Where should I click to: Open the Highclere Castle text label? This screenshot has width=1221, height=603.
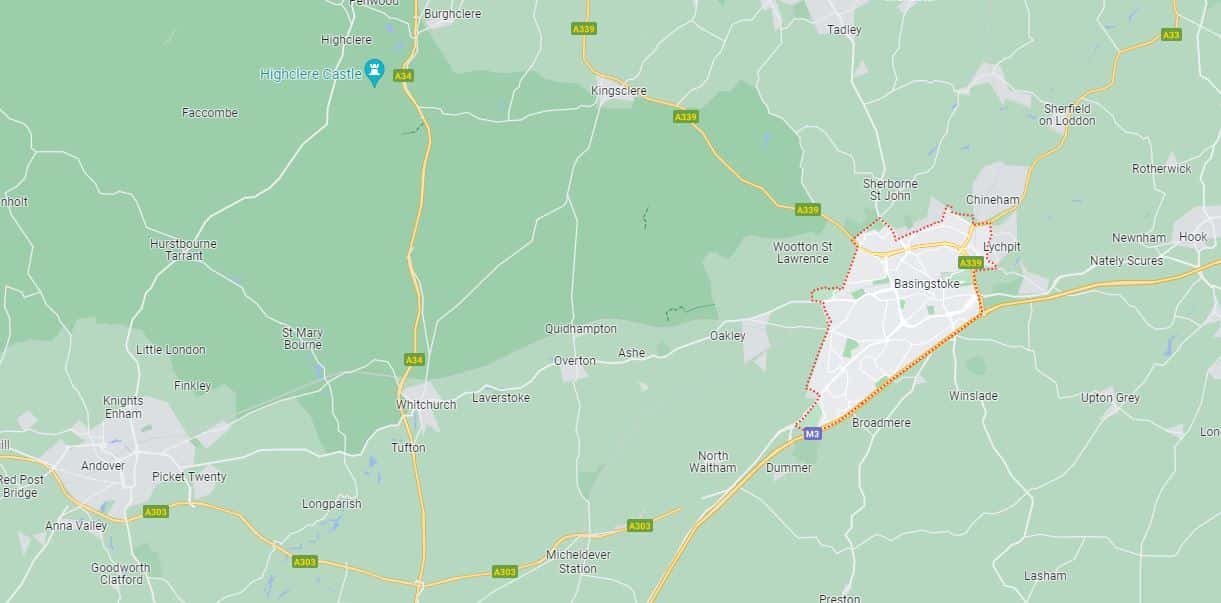(311, 74)
